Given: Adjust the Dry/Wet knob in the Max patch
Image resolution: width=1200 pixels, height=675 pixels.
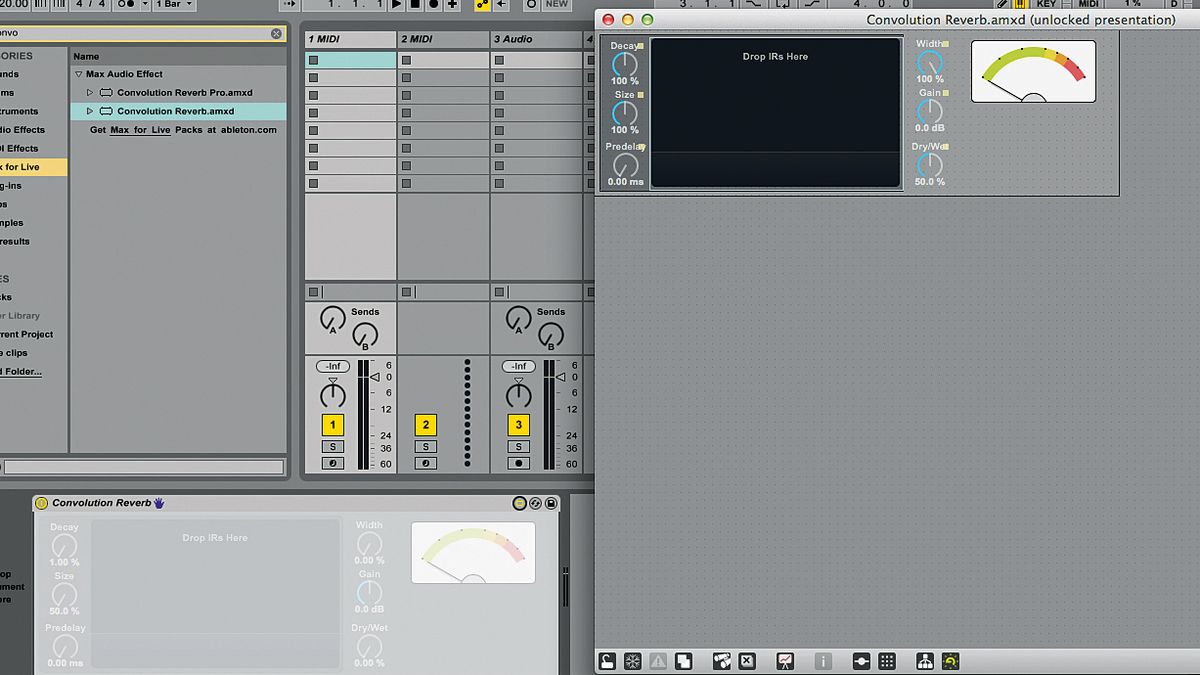Looking at the screenshot, I should click(929, 163).
